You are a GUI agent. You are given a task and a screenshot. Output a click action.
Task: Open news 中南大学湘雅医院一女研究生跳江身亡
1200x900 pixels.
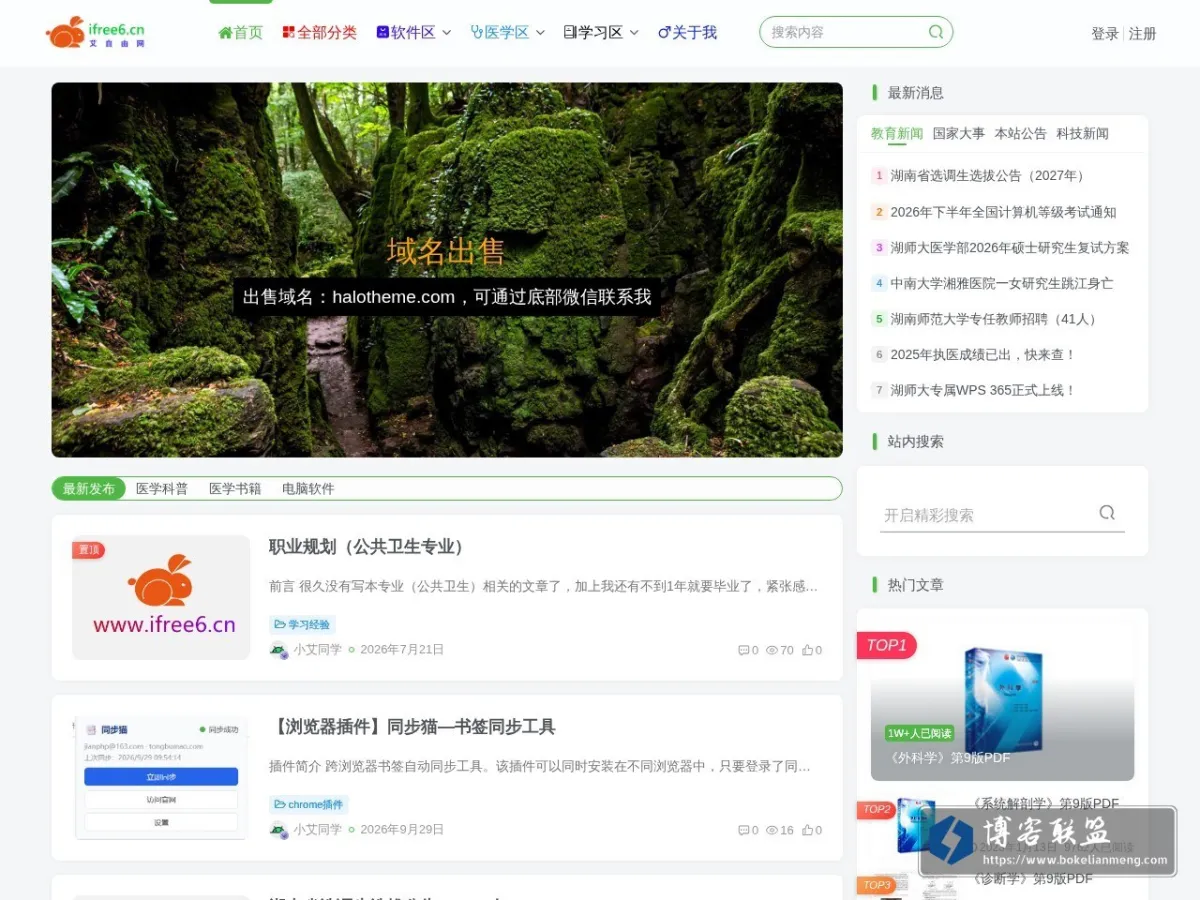[x=1002, y=283]
